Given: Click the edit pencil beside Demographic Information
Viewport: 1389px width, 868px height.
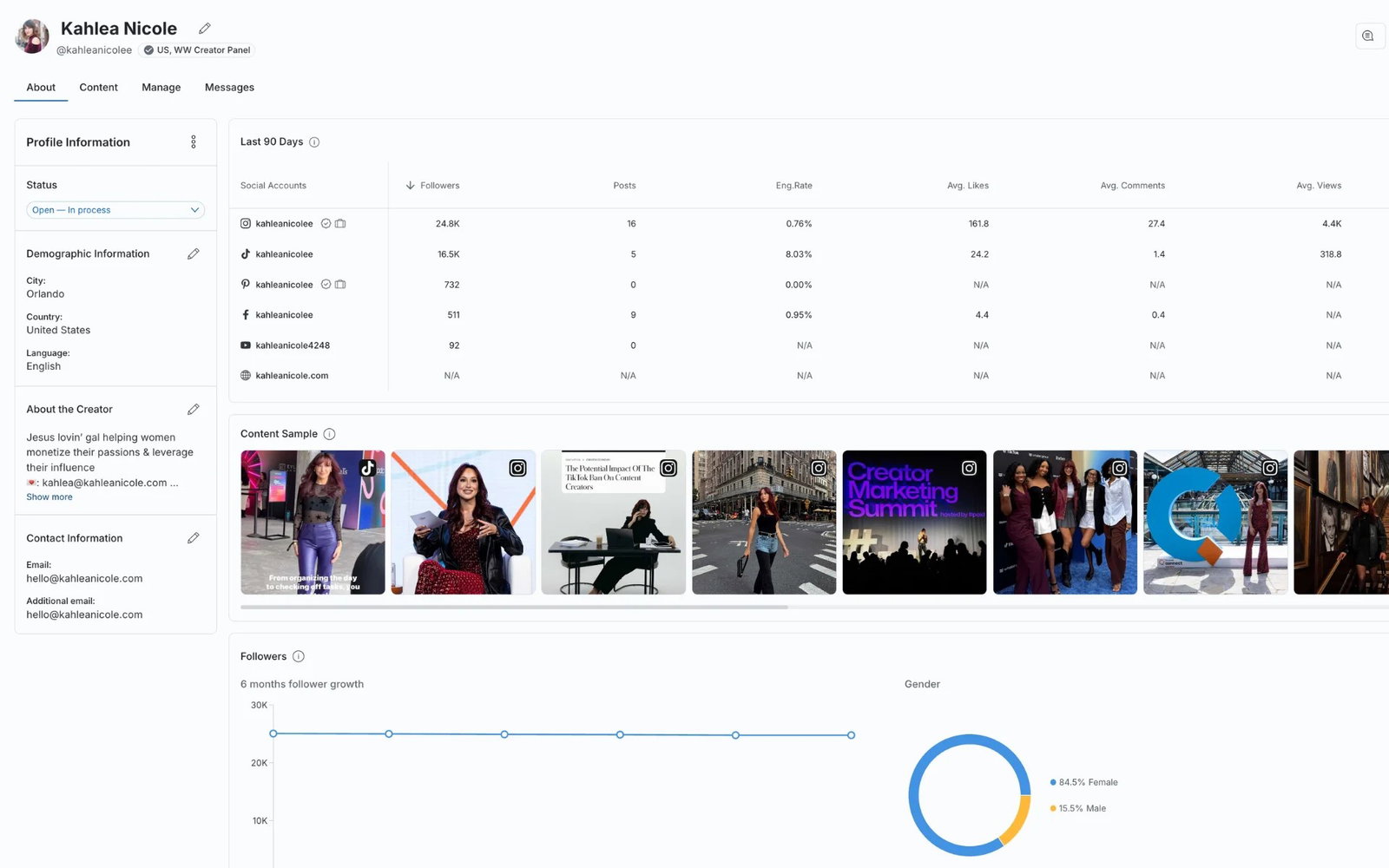Looking at the screenshot, I should point(194,253).
